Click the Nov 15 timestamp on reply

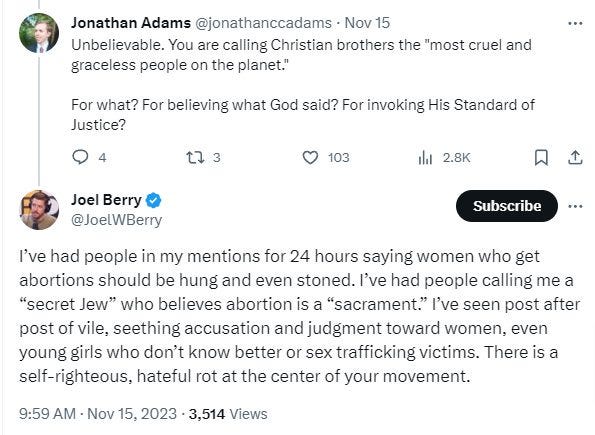click(x=367, y=23)
